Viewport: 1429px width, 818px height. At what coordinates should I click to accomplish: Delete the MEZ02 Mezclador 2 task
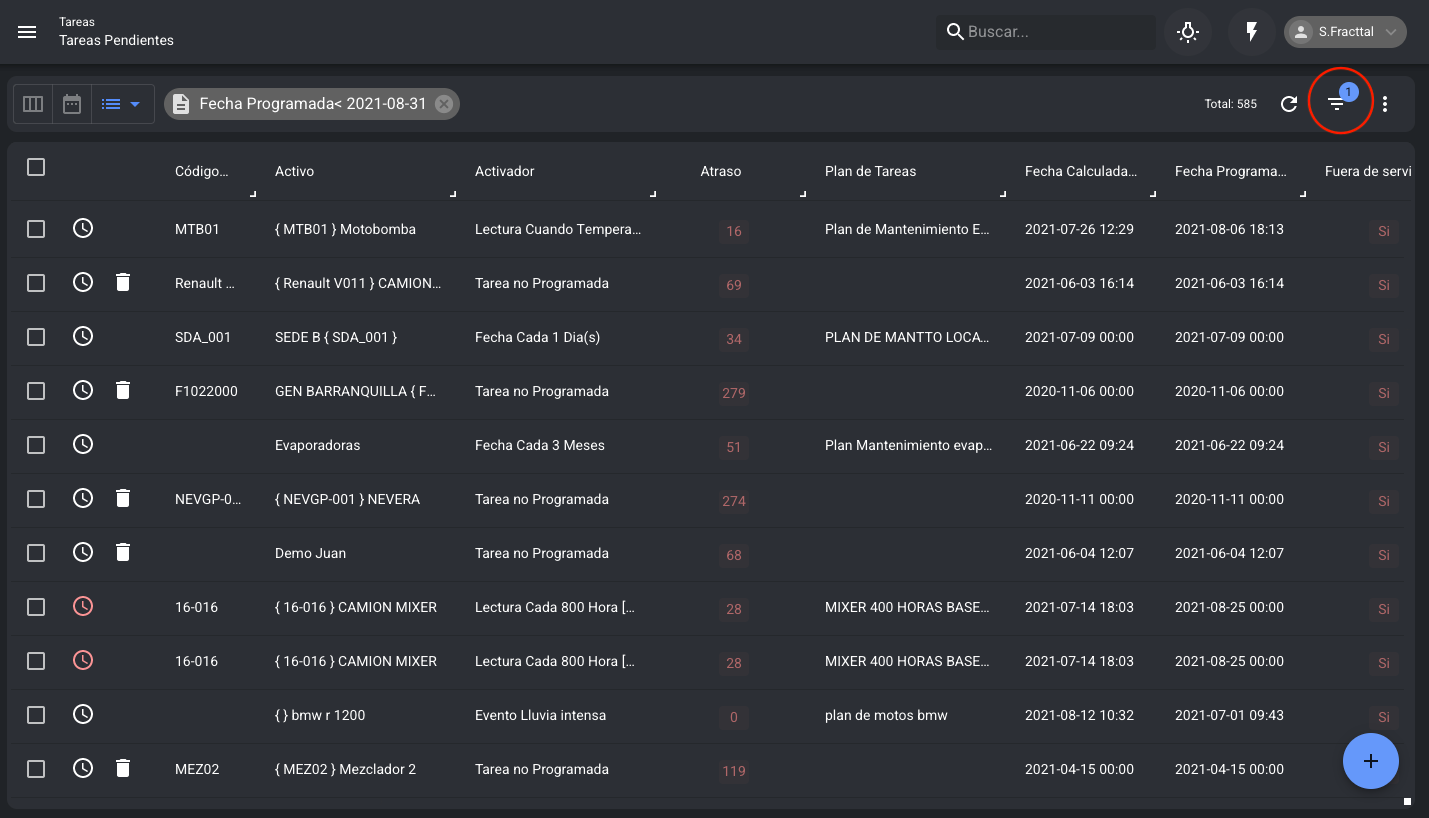(x=122, y=768)
